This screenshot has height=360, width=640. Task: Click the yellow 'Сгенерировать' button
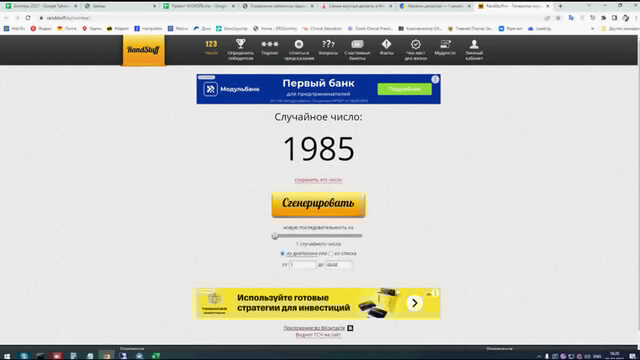pos(318,204)
